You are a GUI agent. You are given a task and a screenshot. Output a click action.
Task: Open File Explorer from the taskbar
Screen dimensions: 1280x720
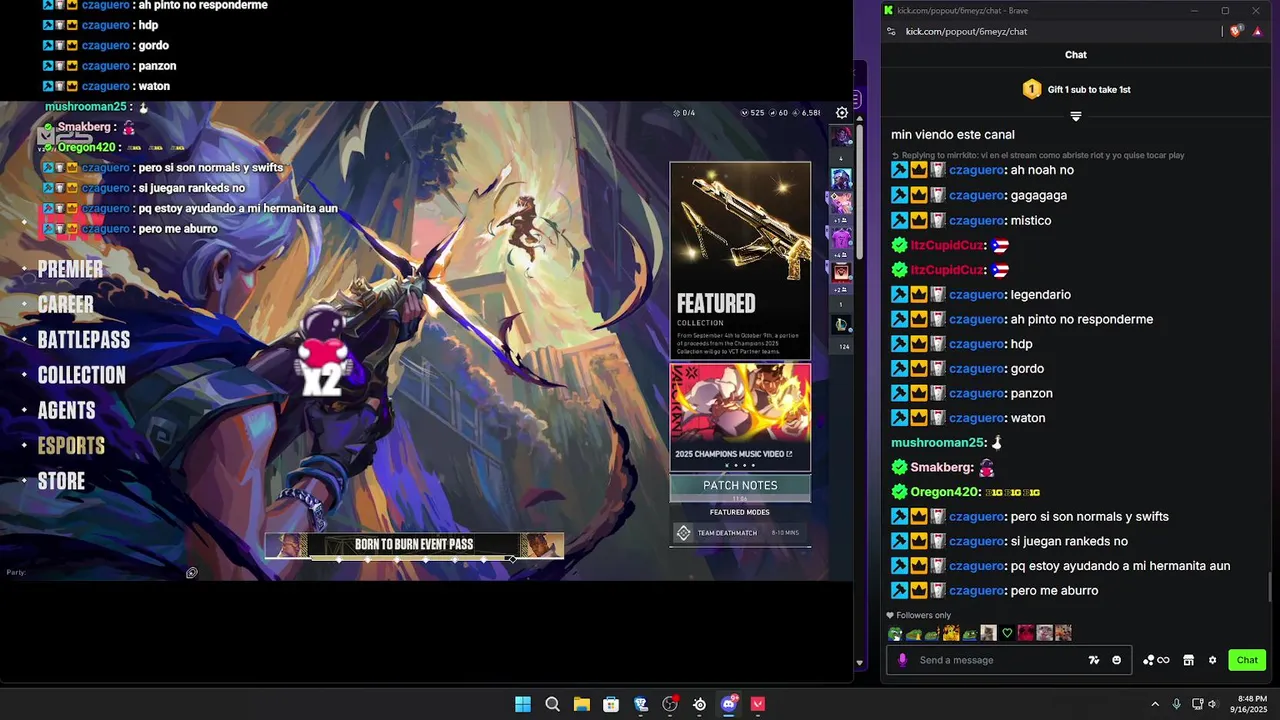581,704
